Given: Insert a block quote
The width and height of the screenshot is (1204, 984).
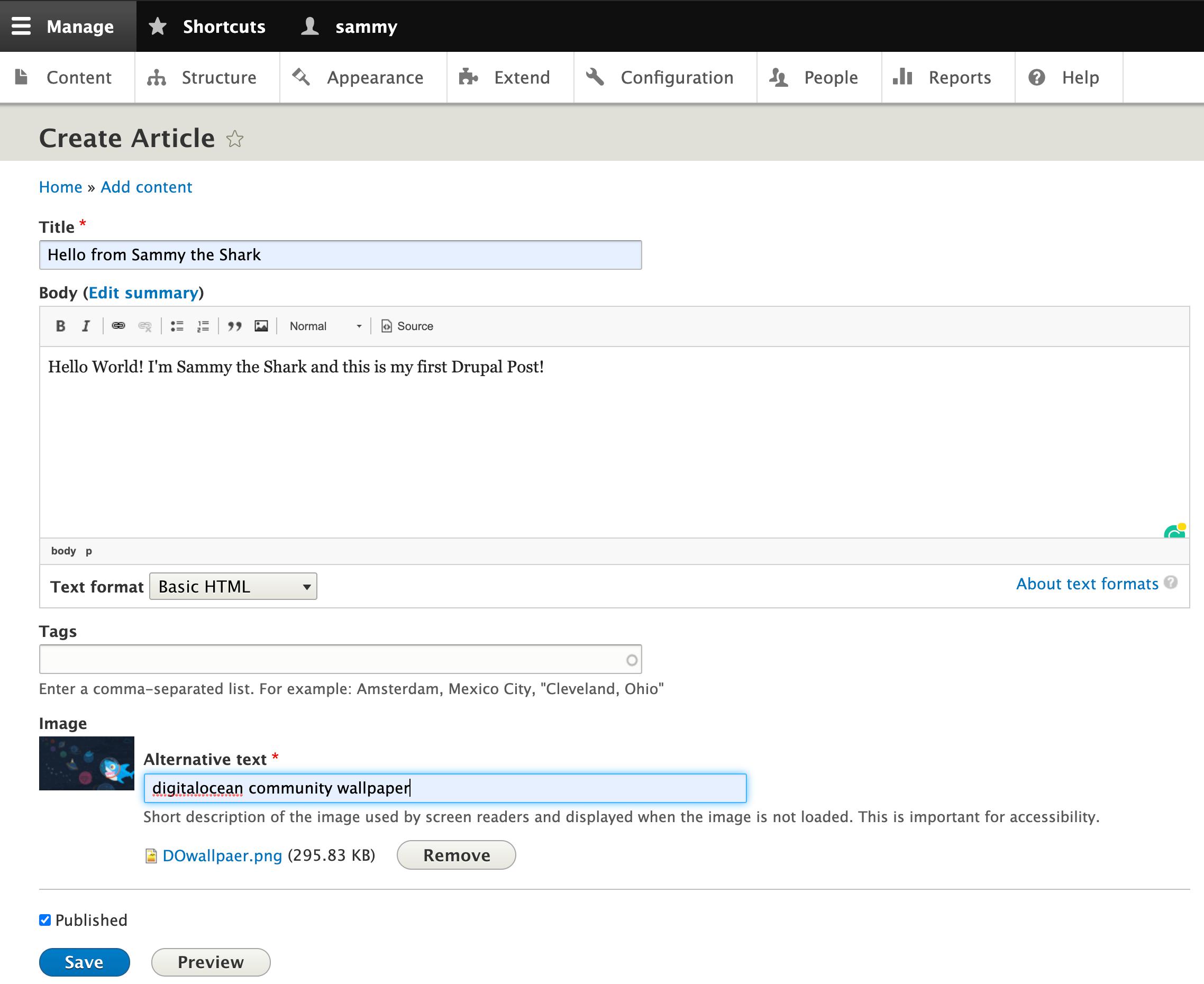Looking at the screenshot, I should click(235, 326).
